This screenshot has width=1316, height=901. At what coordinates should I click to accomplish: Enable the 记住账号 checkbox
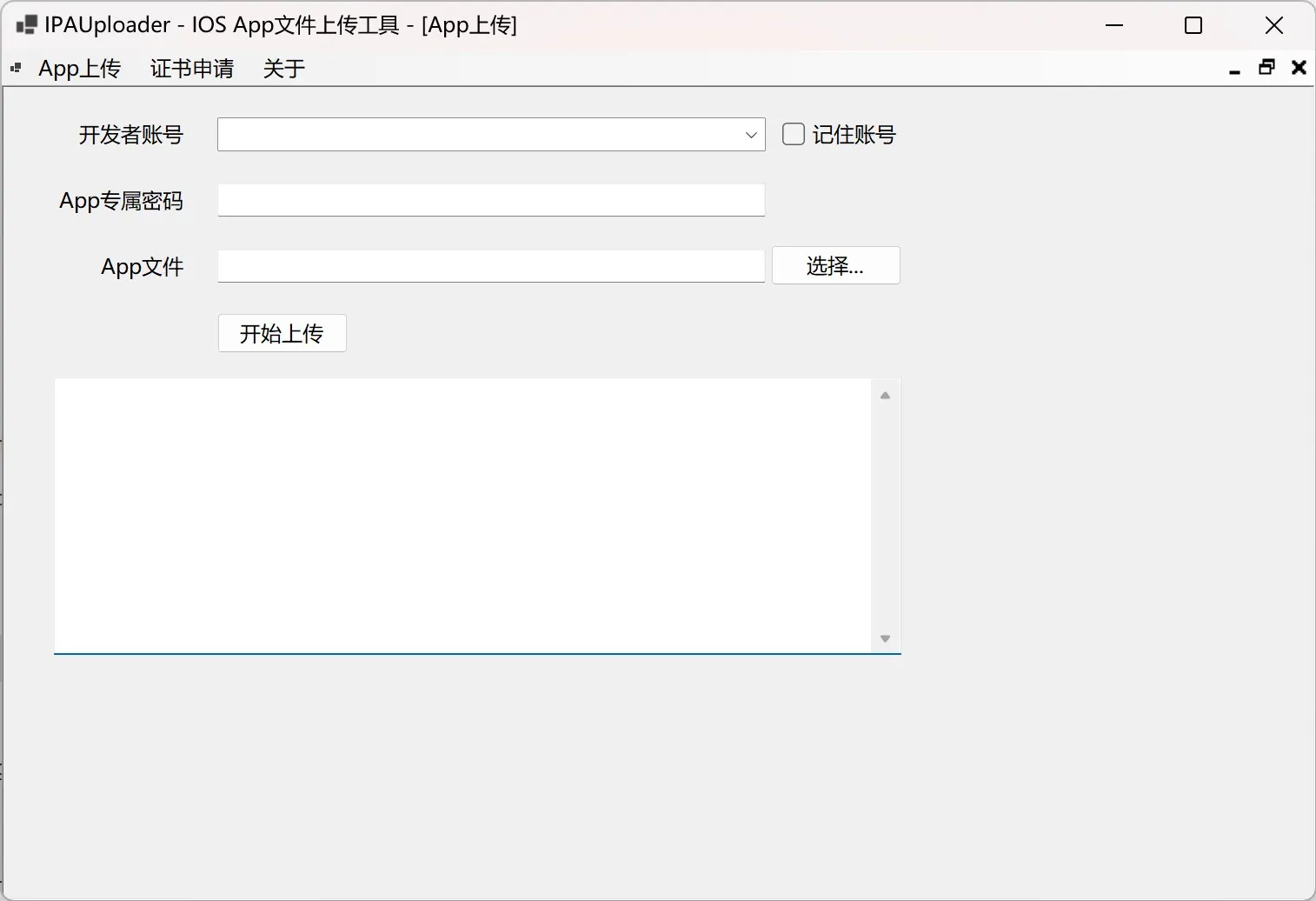[x=794, y=134]
